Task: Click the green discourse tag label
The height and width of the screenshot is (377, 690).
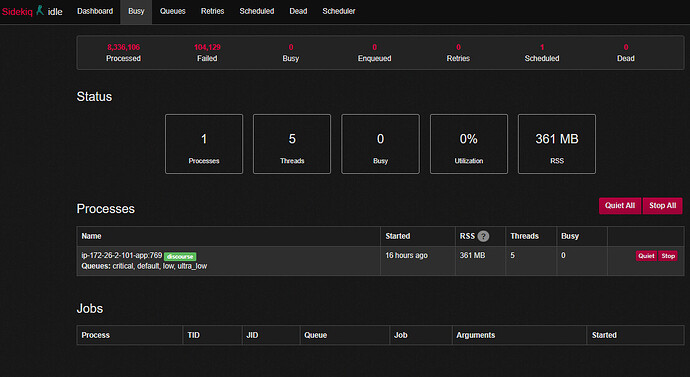Action: (180, 256)
